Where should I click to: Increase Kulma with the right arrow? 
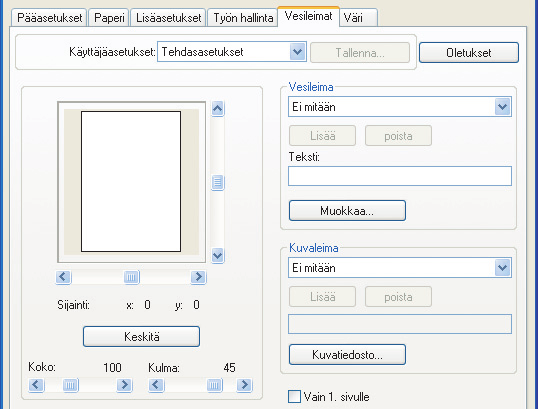(x=244, y=385)
